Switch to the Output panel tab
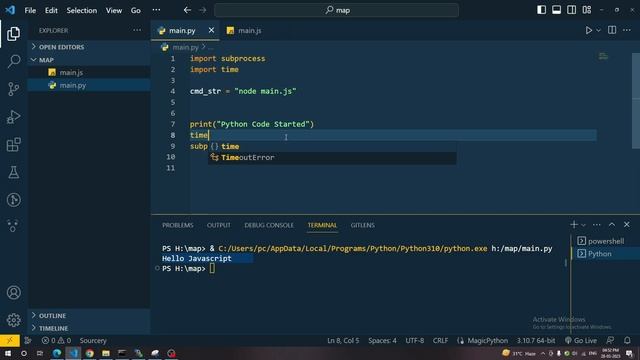 pos(219,225)
